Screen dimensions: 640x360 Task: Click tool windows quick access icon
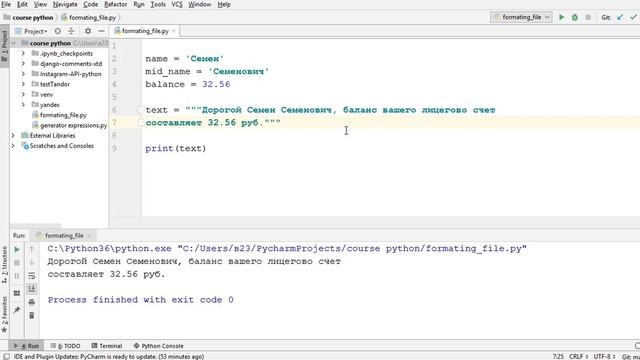click(6, 356)
